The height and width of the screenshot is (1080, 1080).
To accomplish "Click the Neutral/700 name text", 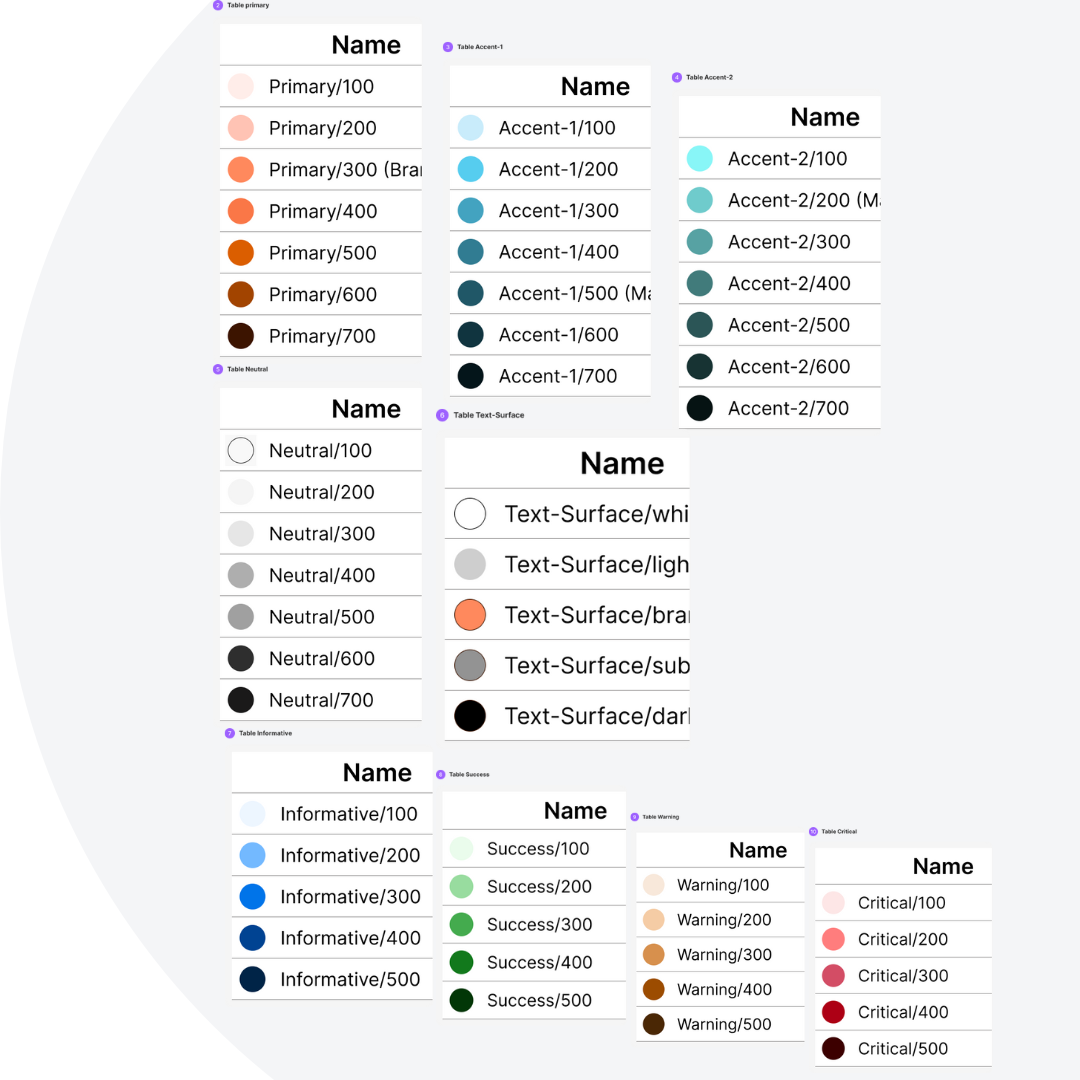I will [x=321, y=700].
